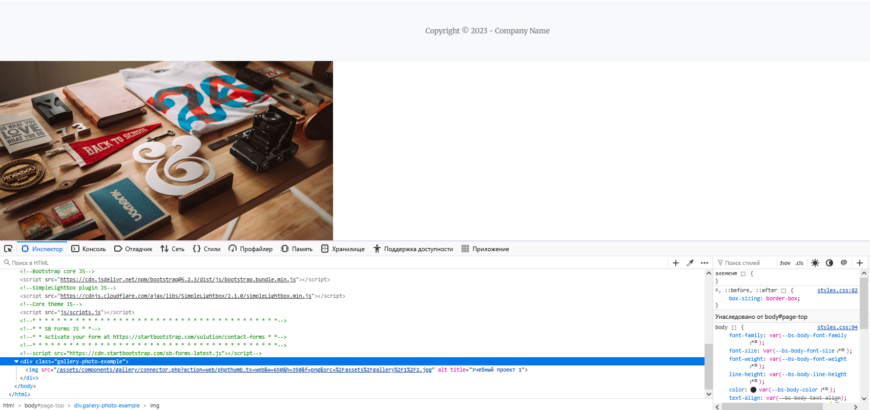The image size is (870, 410).
Task: Click the font-family property name
Action: click(745, 336)
